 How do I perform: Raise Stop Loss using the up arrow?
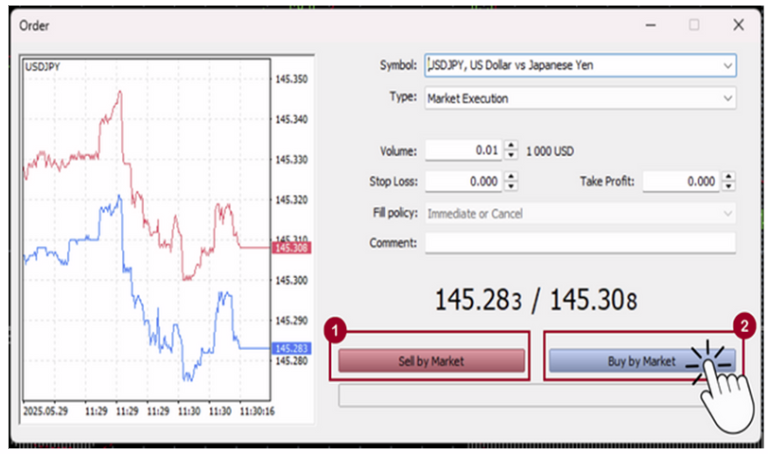pos(511,177)
